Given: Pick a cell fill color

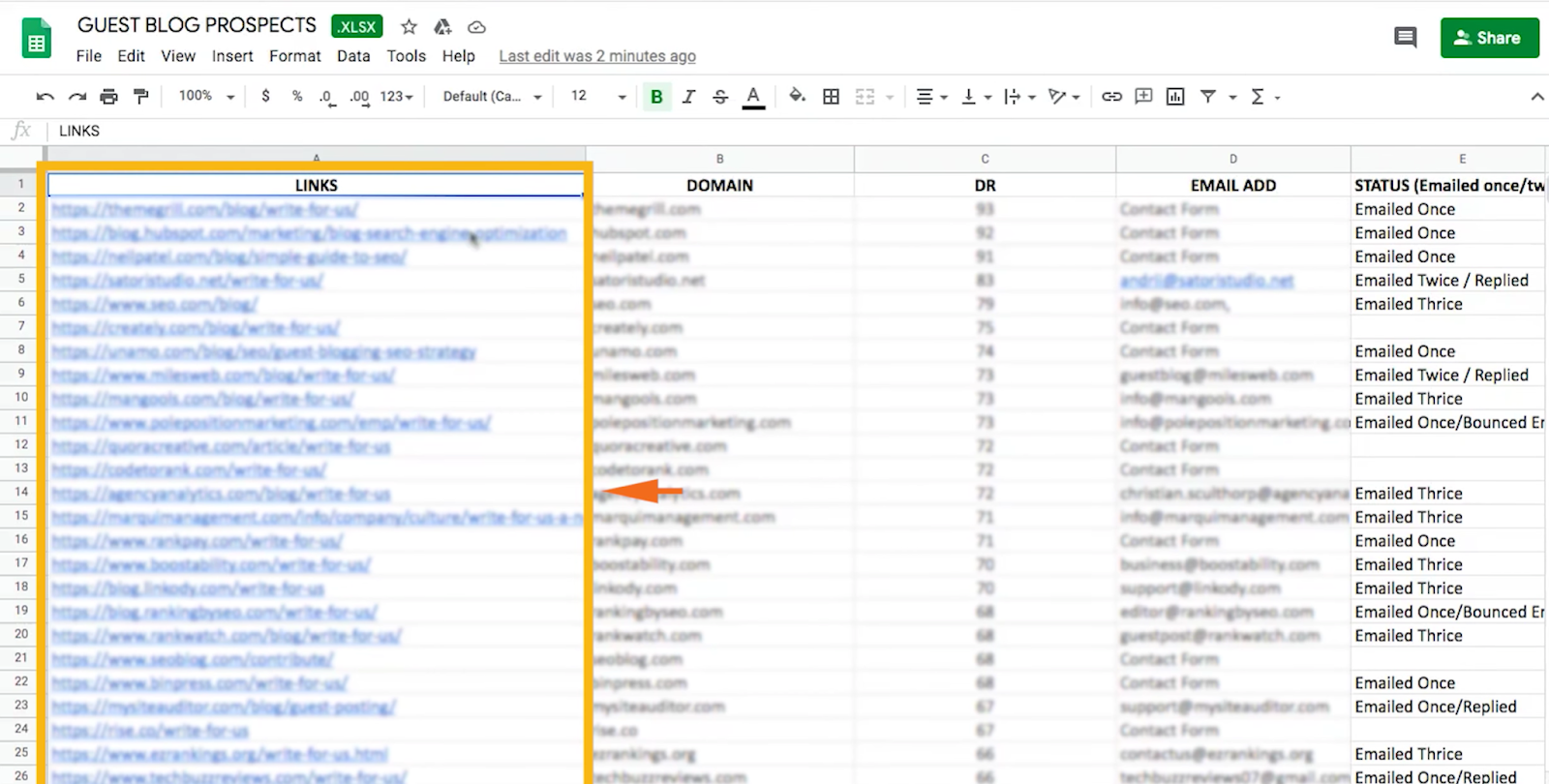Looking at the screenshot, I should tap(797, 97).
